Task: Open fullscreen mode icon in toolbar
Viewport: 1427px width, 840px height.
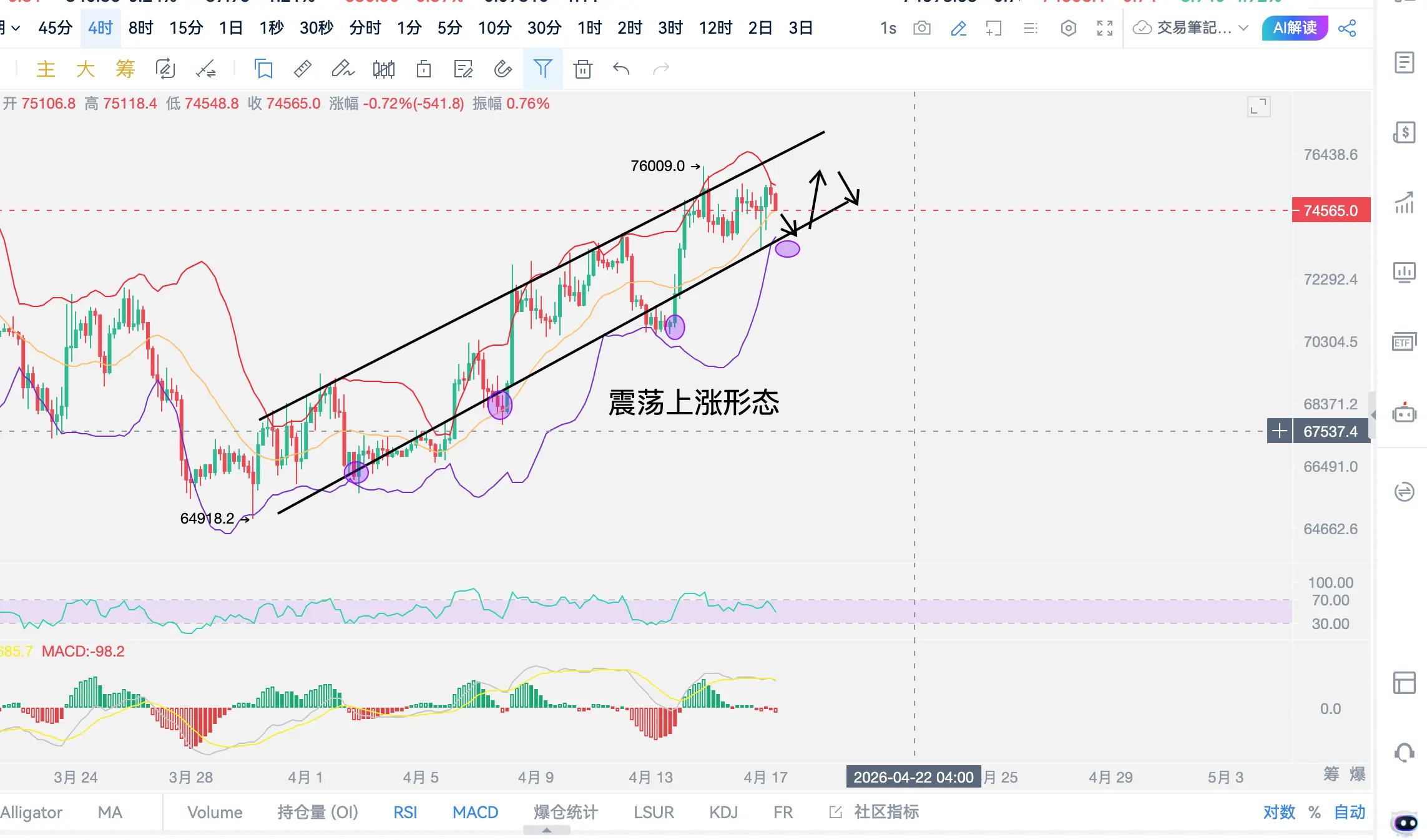Action: tap(1105, 28)
